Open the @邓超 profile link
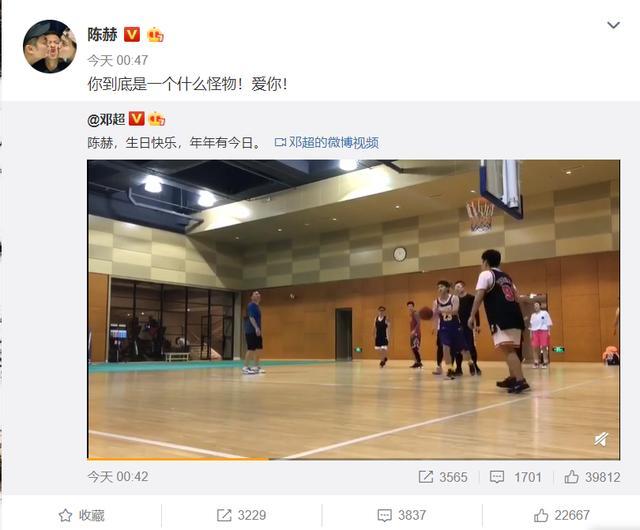The image size is (640, 530). click(x=106, y=119)
